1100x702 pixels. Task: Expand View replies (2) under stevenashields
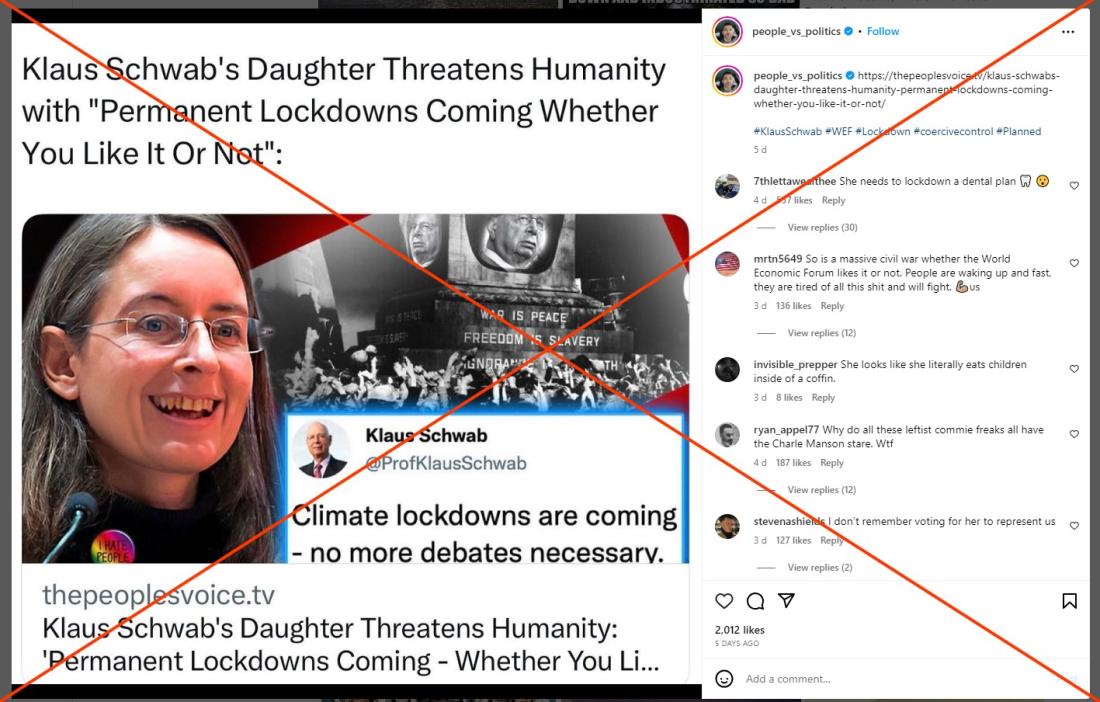pyautogui.click(x=819, y=567)
